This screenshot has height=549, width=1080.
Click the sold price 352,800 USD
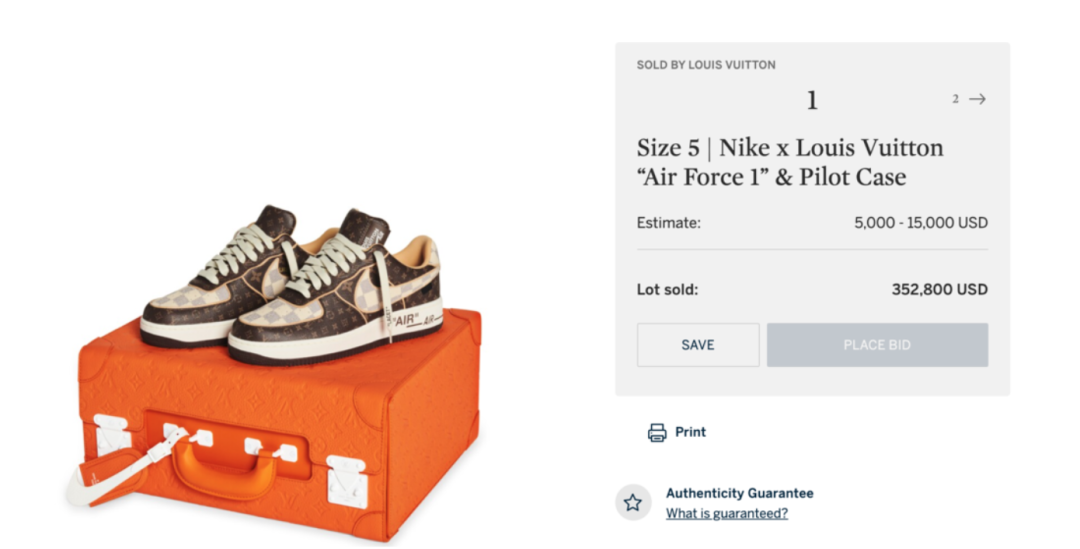click(939, 290)
